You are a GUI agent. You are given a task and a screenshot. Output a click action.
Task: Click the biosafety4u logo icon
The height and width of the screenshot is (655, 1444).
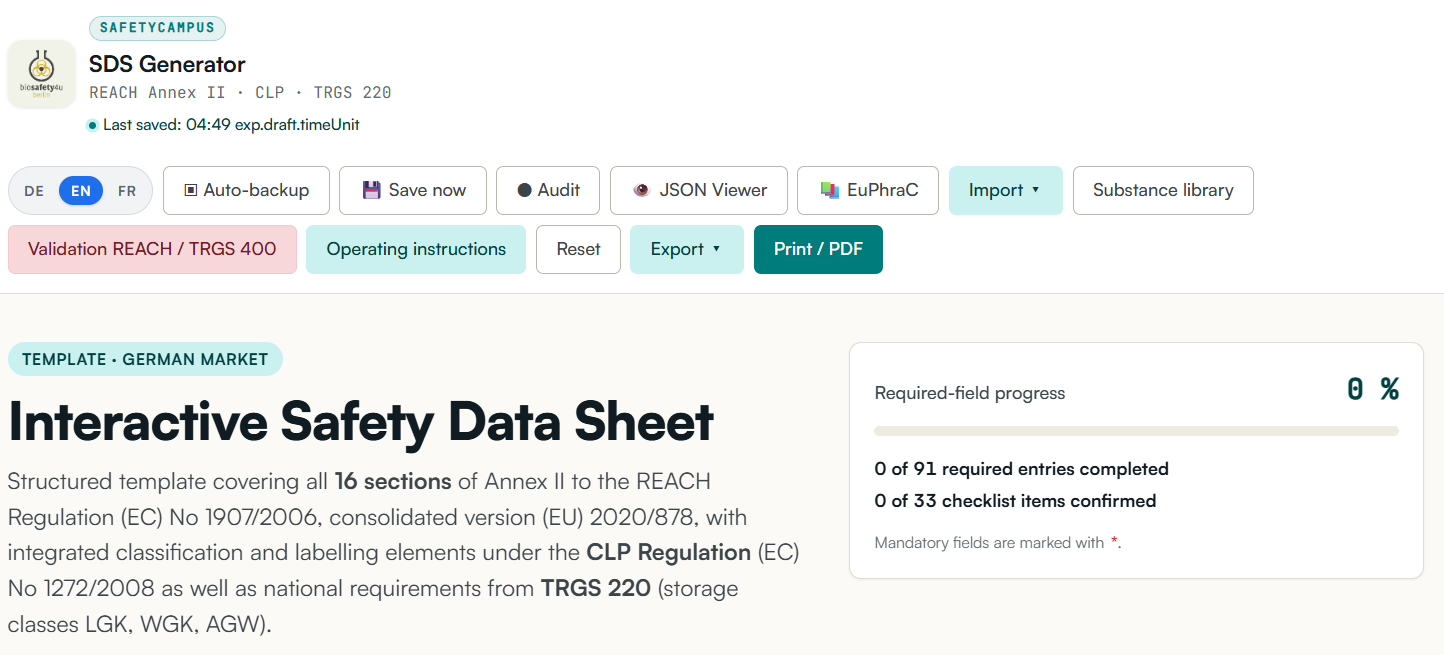pos(41,74)
